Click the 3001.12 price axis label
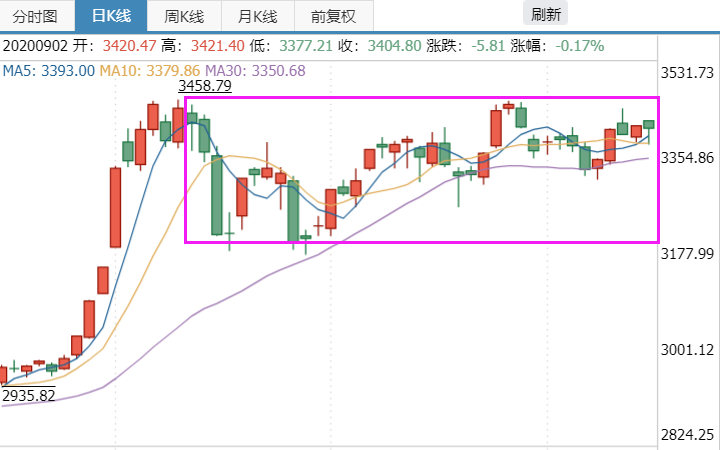721x450 pixels. (687, 350)
